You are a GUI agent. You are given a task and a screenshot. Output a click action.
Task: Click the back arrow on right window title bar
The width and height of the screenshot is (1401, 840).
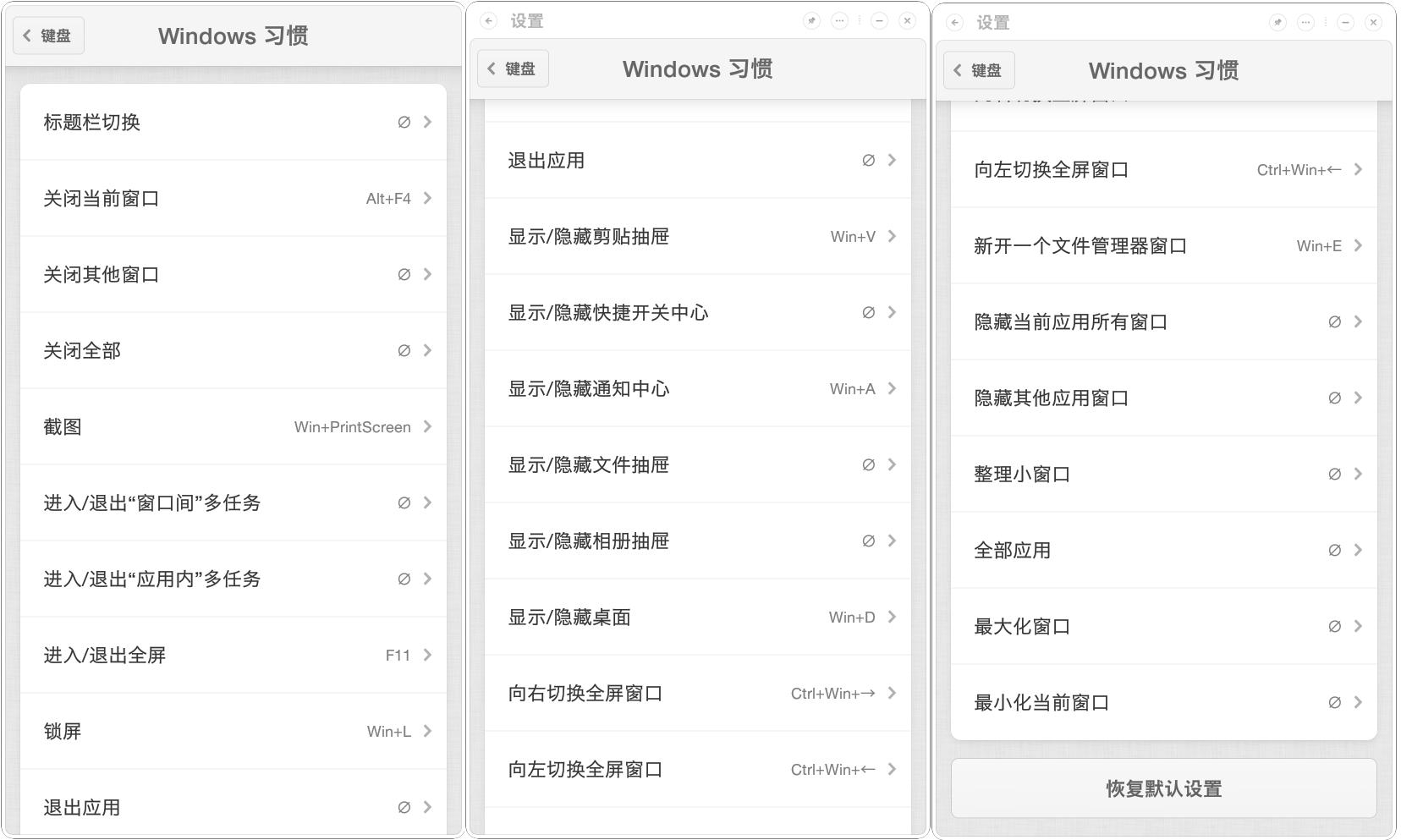coord(956,23)
